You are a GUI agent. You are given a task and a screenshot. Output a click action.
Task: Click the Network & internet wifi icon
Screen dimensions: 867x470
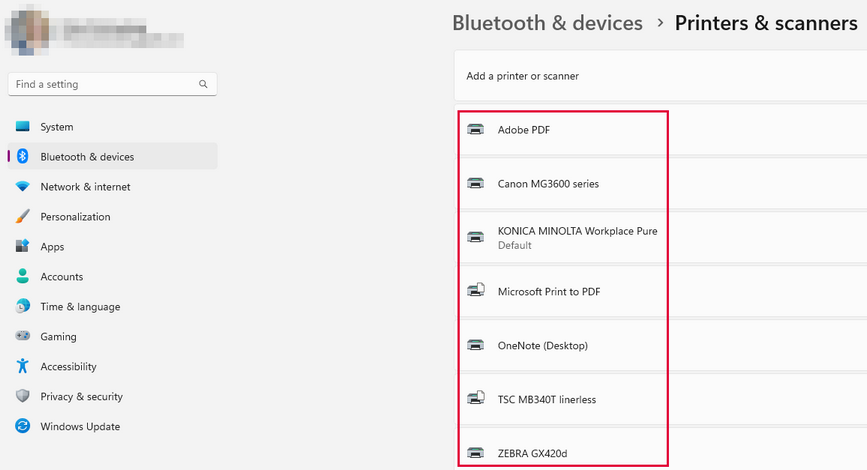pos(23,186)
